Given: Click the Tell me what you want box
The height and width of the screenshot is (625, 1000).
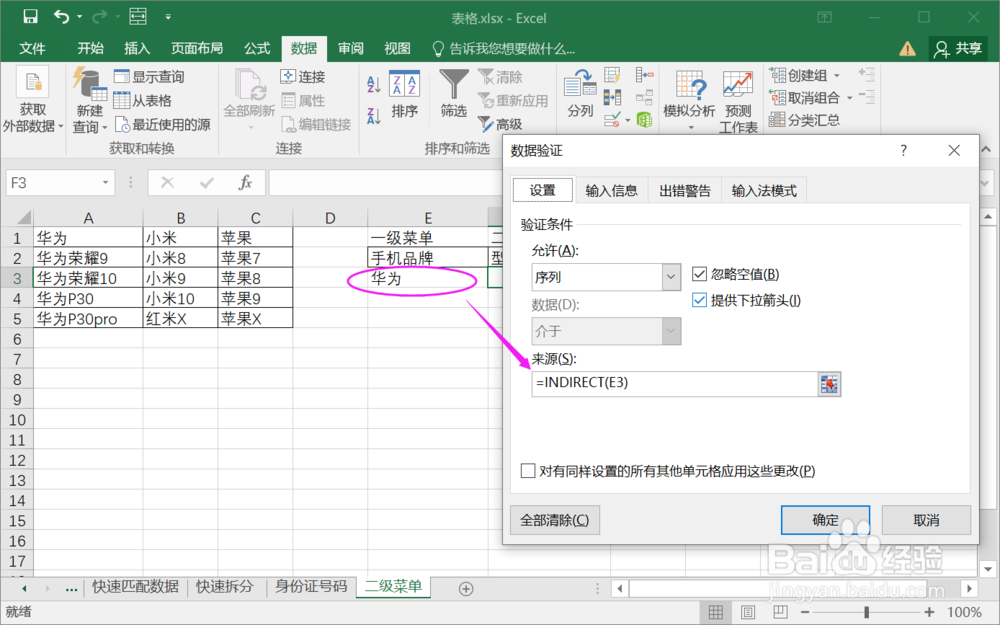Looking at the screenshot, I should 504,48.
